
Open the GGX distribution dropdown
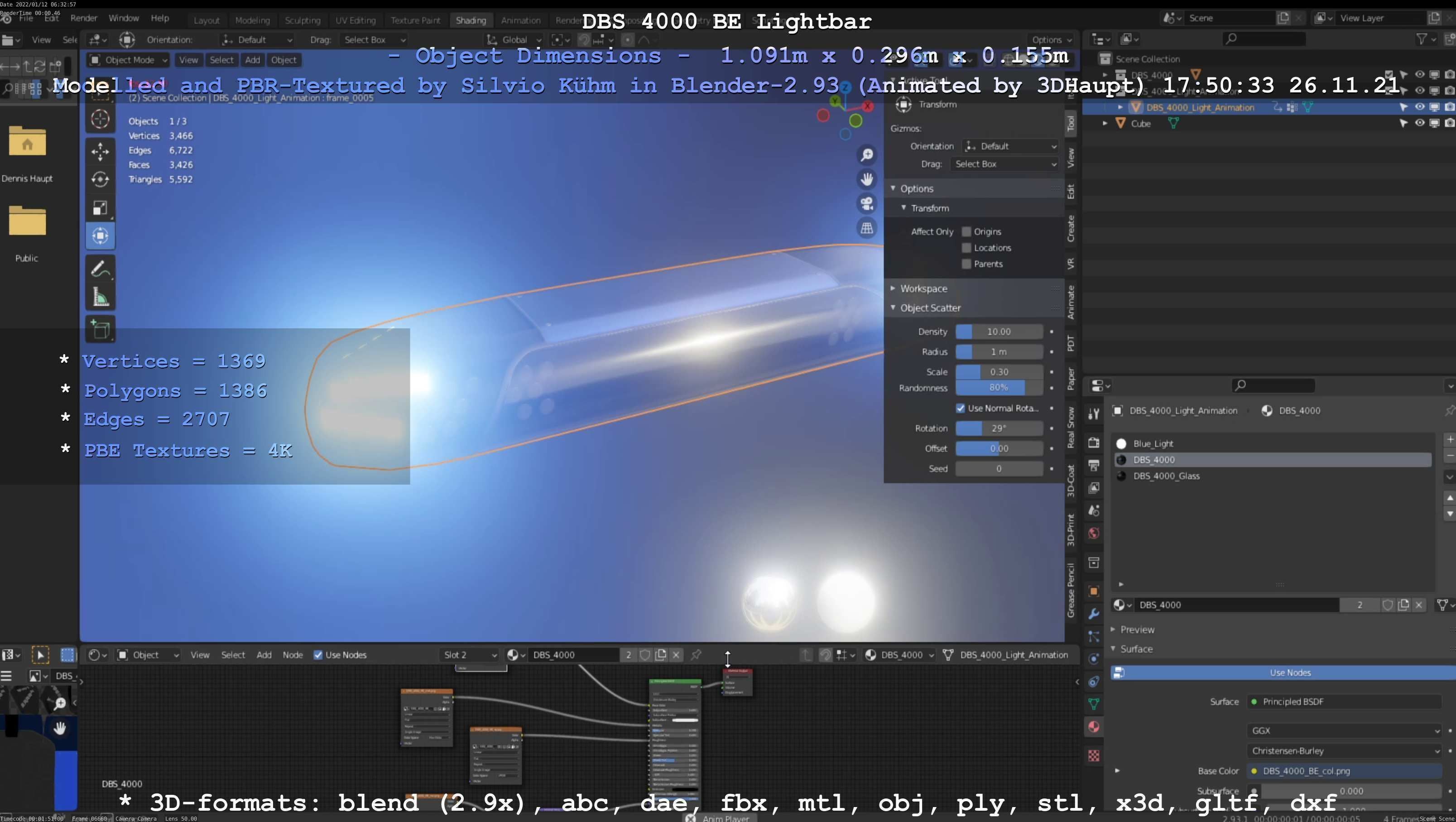1345,731
